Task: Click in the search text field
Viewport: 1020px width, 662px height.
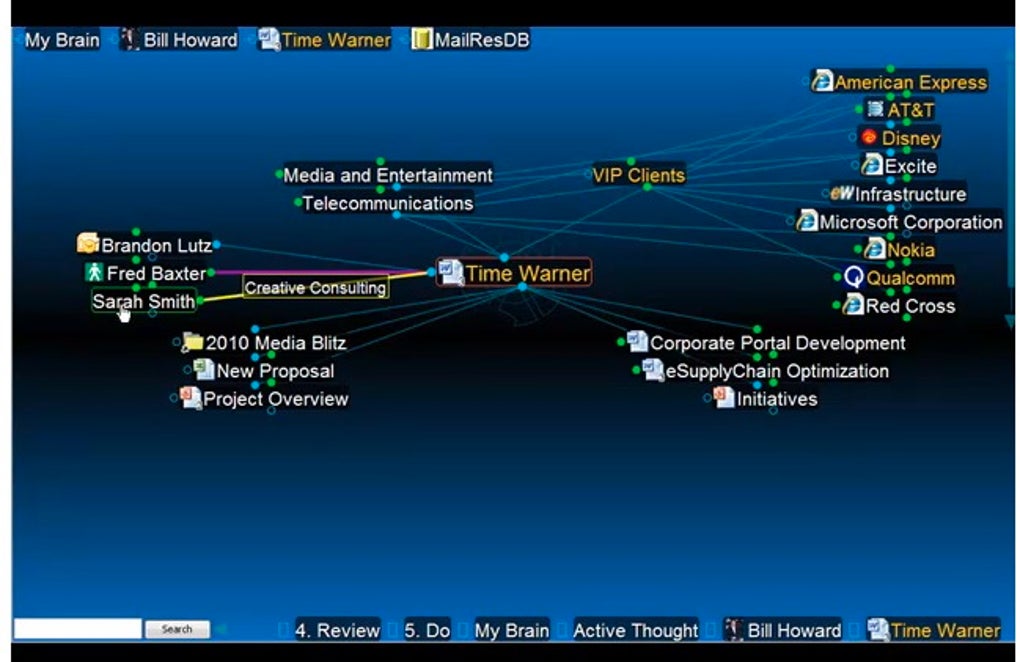Action: 77,629
